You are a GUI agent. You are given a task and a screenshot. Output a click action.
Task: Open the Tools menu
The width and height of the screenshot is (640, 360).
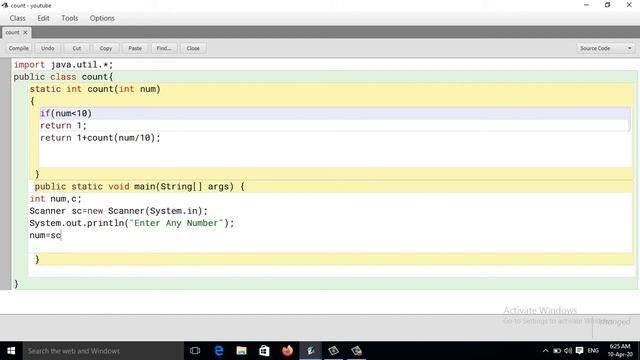69,18
